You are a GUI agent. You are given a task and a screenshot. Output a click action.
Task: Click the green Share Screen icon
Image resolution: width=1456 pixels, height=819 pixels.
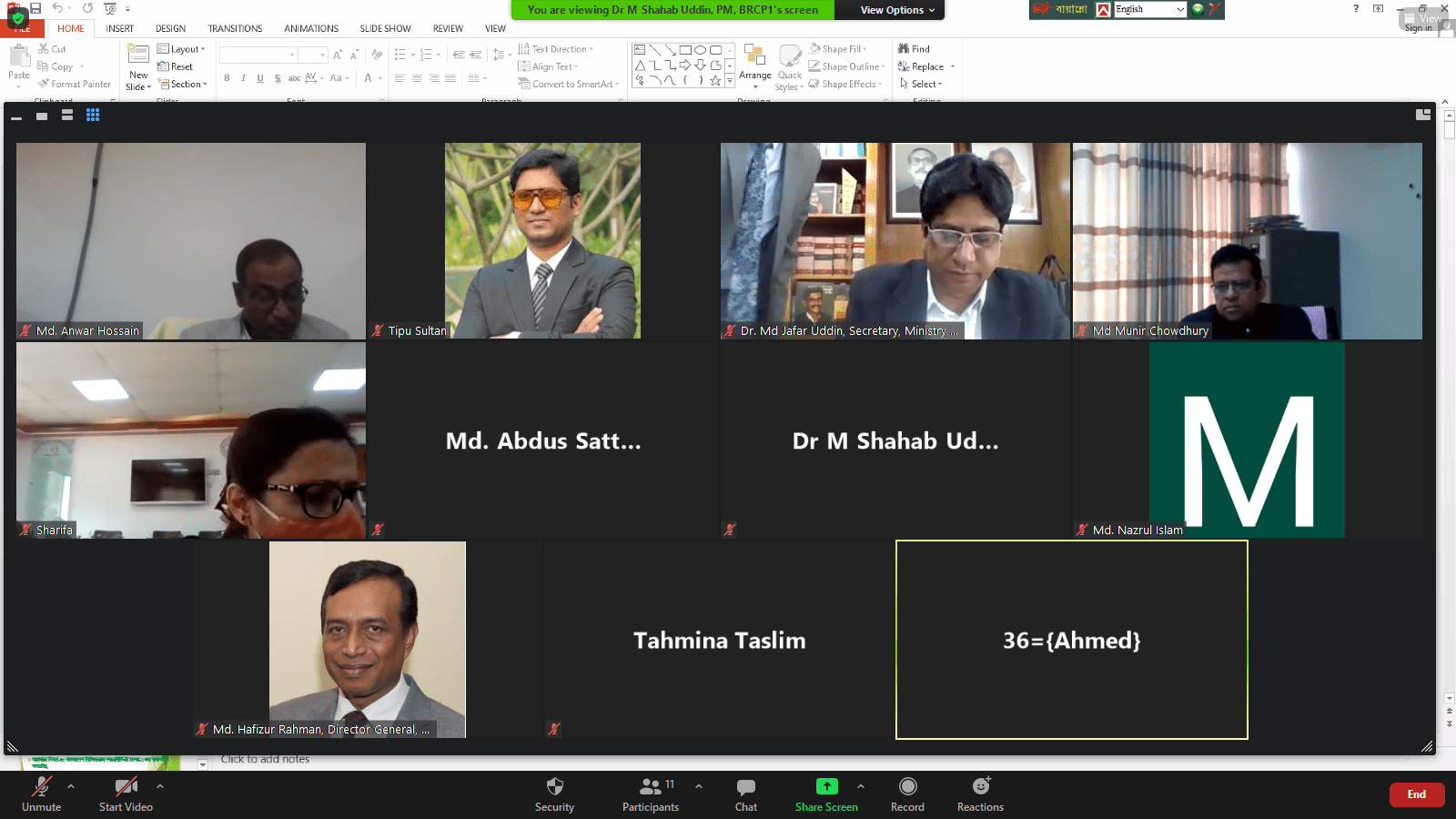pos(826,787)
